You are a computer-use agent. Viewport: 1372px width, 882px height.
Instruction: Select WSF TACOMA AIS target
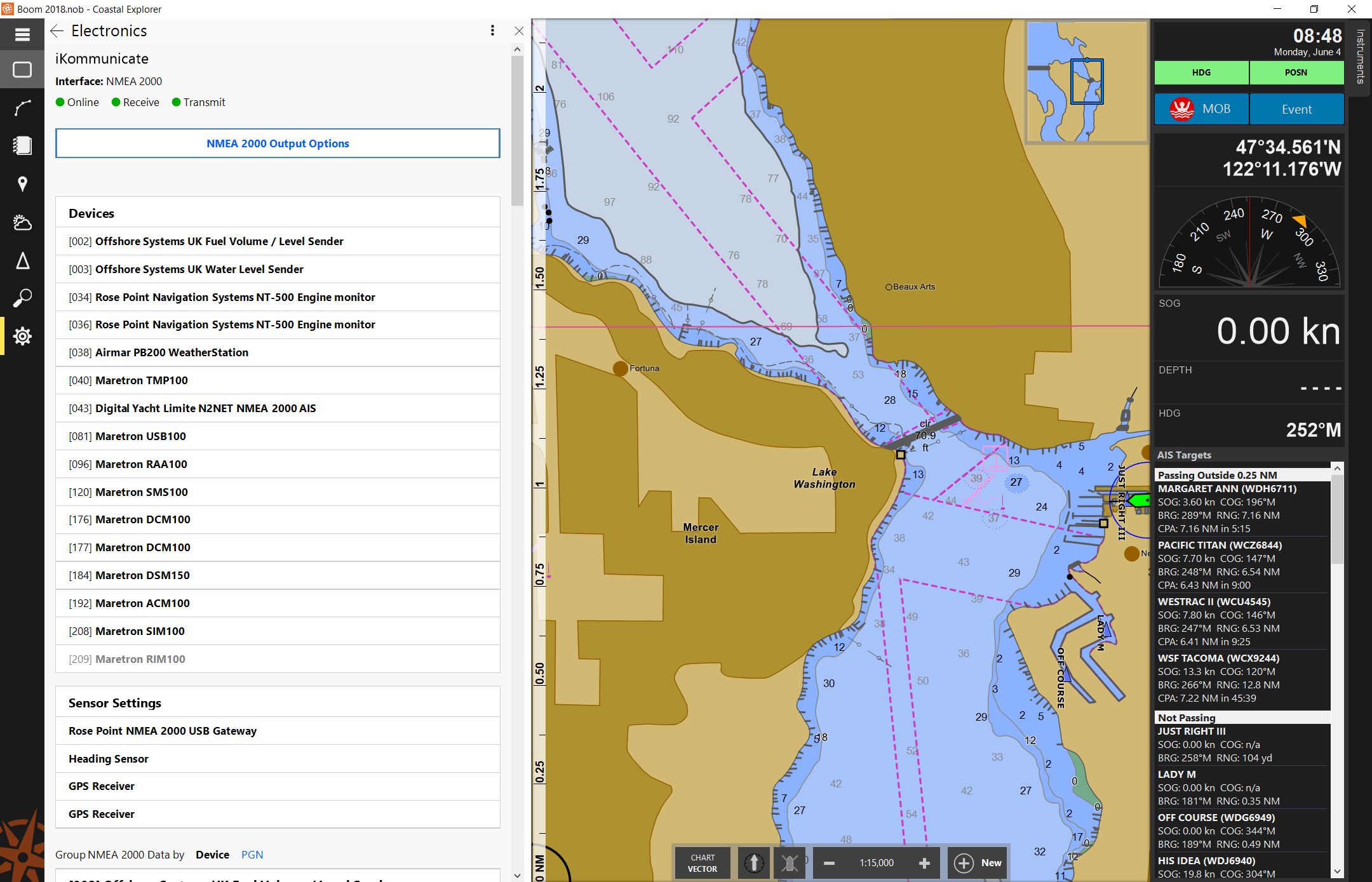[x=1242, y=678]
